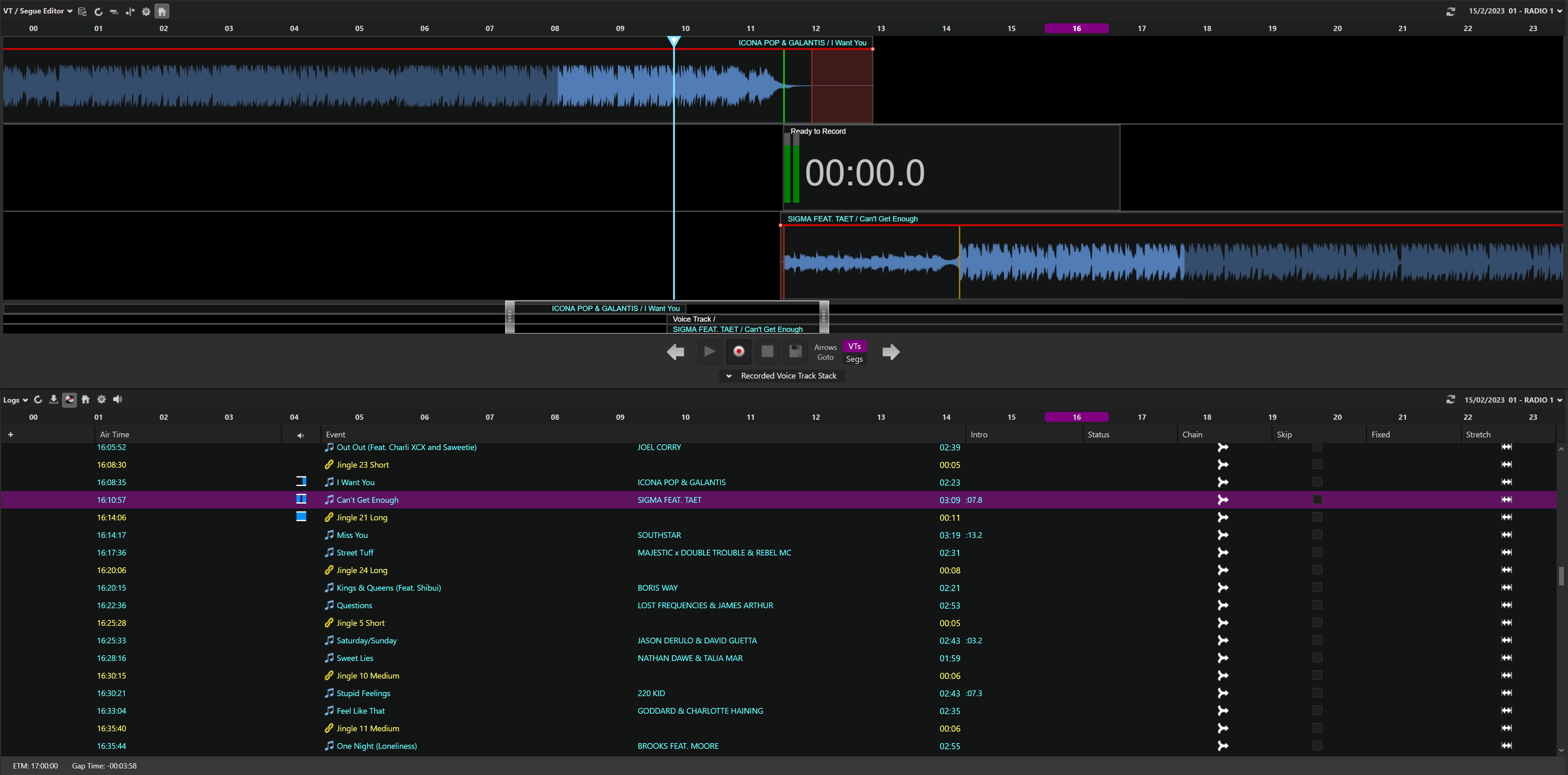1568x775 pixels.
Task: Go to previous voice track with left arrow
Action: (x=675, y=352)
